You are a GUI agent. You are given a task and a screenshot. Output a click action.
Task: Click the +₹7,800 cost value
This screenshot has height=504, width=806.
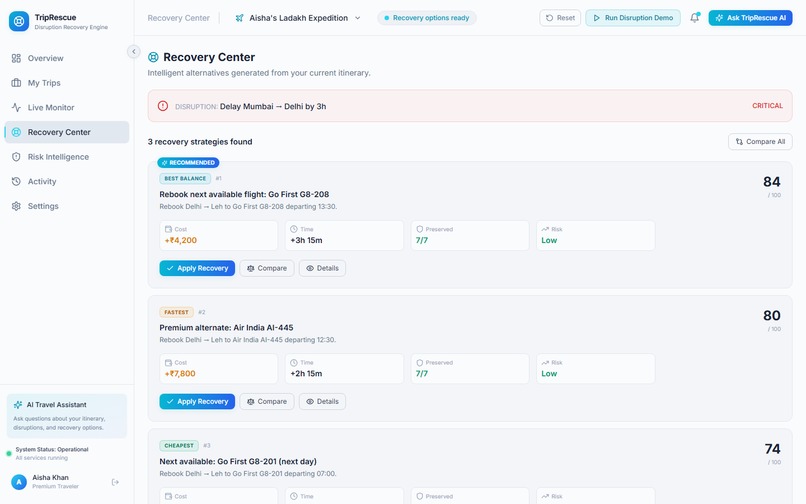tap(180, 374)
